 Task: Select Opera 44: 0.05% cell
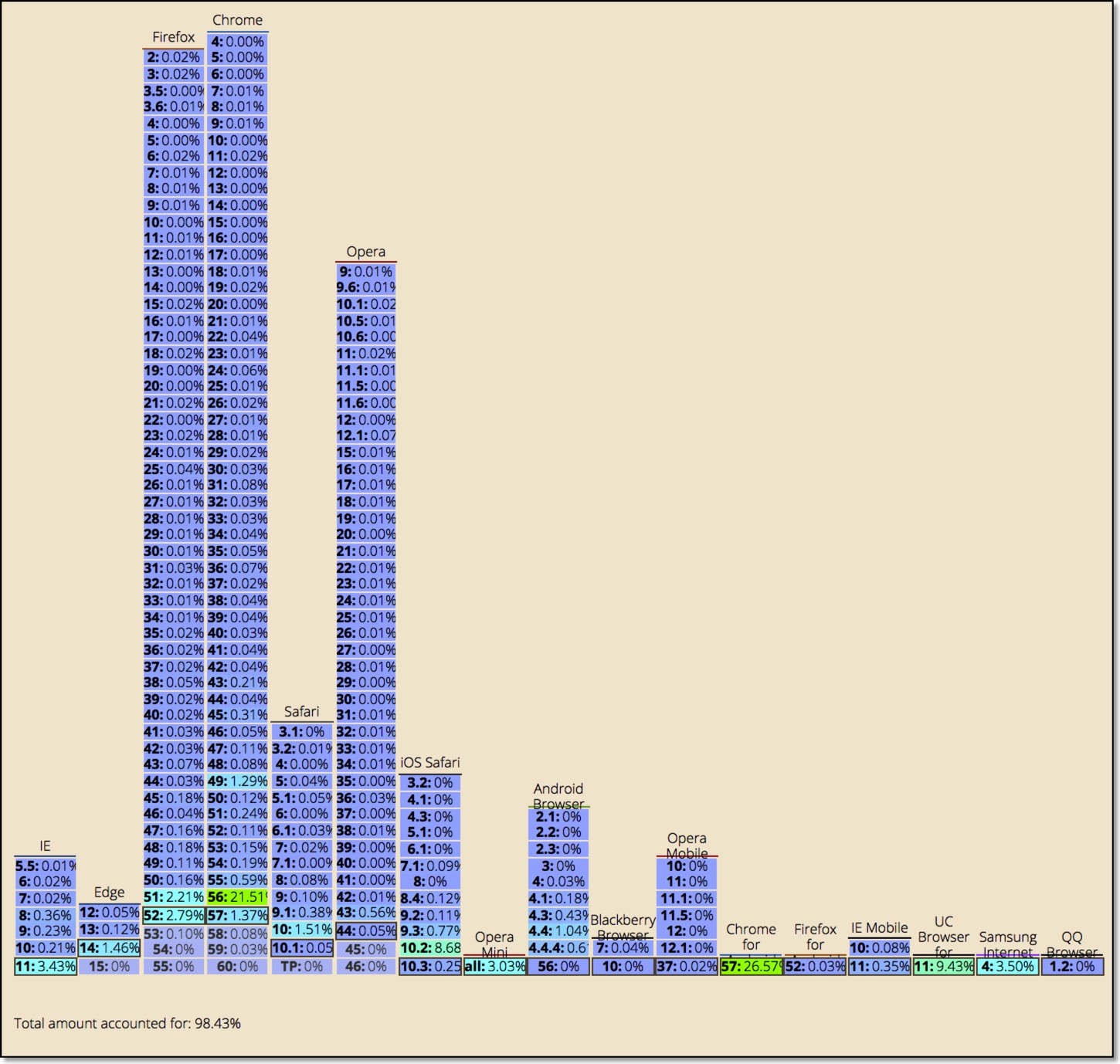click(x=366, y=930)
